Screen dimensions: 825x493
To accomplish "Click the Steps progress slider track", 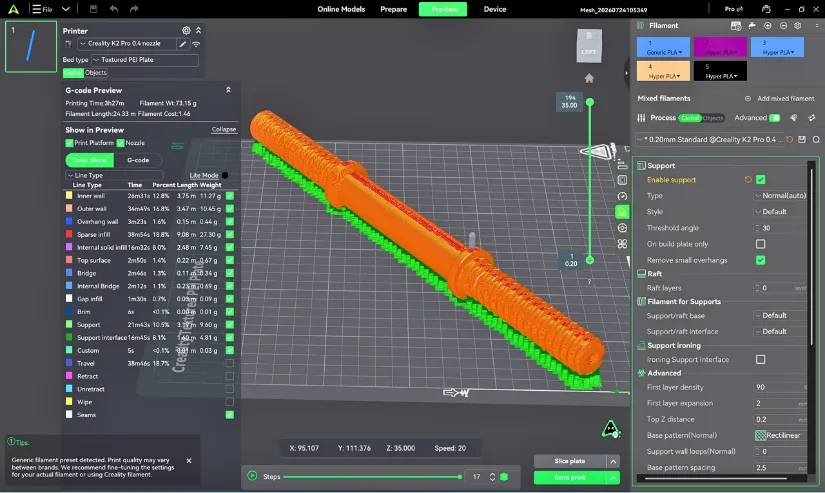I will (x=371, y=477).
